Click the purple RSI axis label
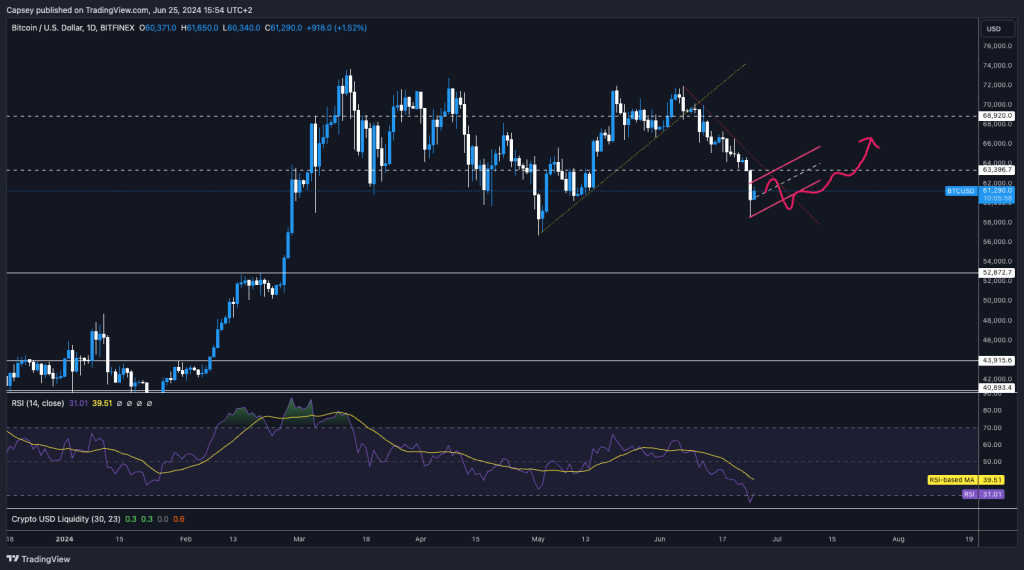 [x=969, y=494]
